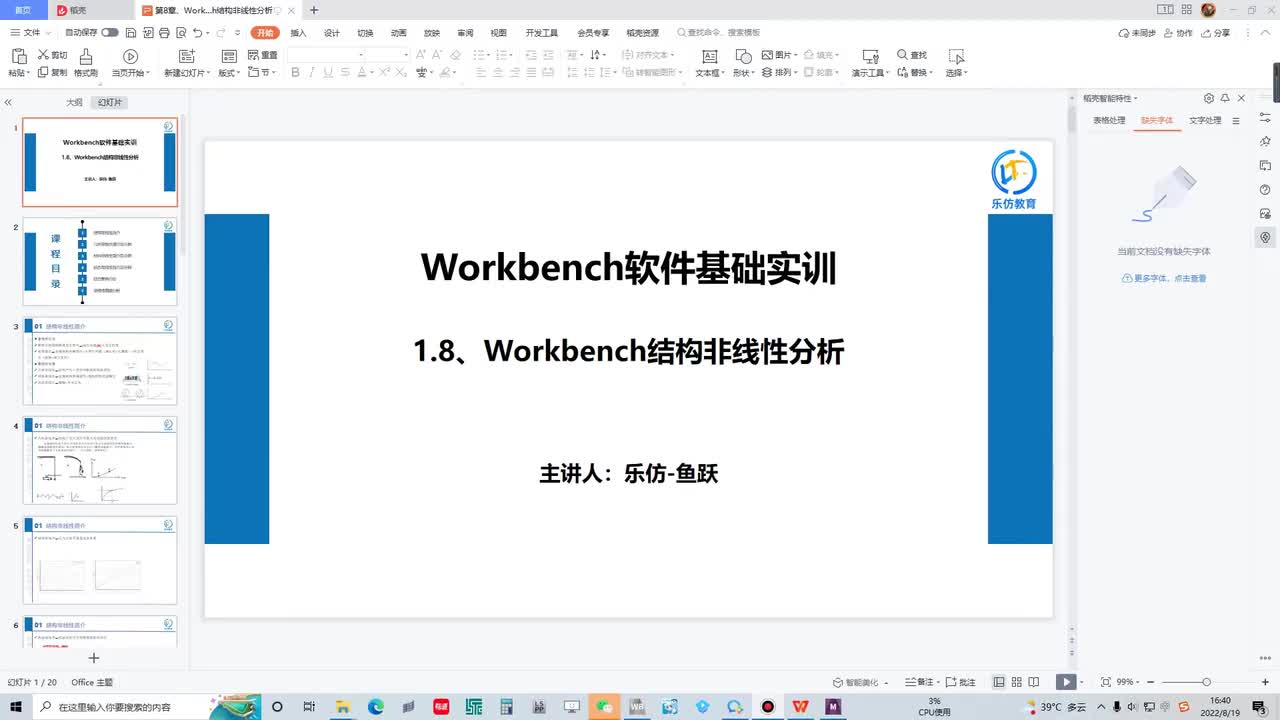Click the Not Synced (未同步) button

1137,33
